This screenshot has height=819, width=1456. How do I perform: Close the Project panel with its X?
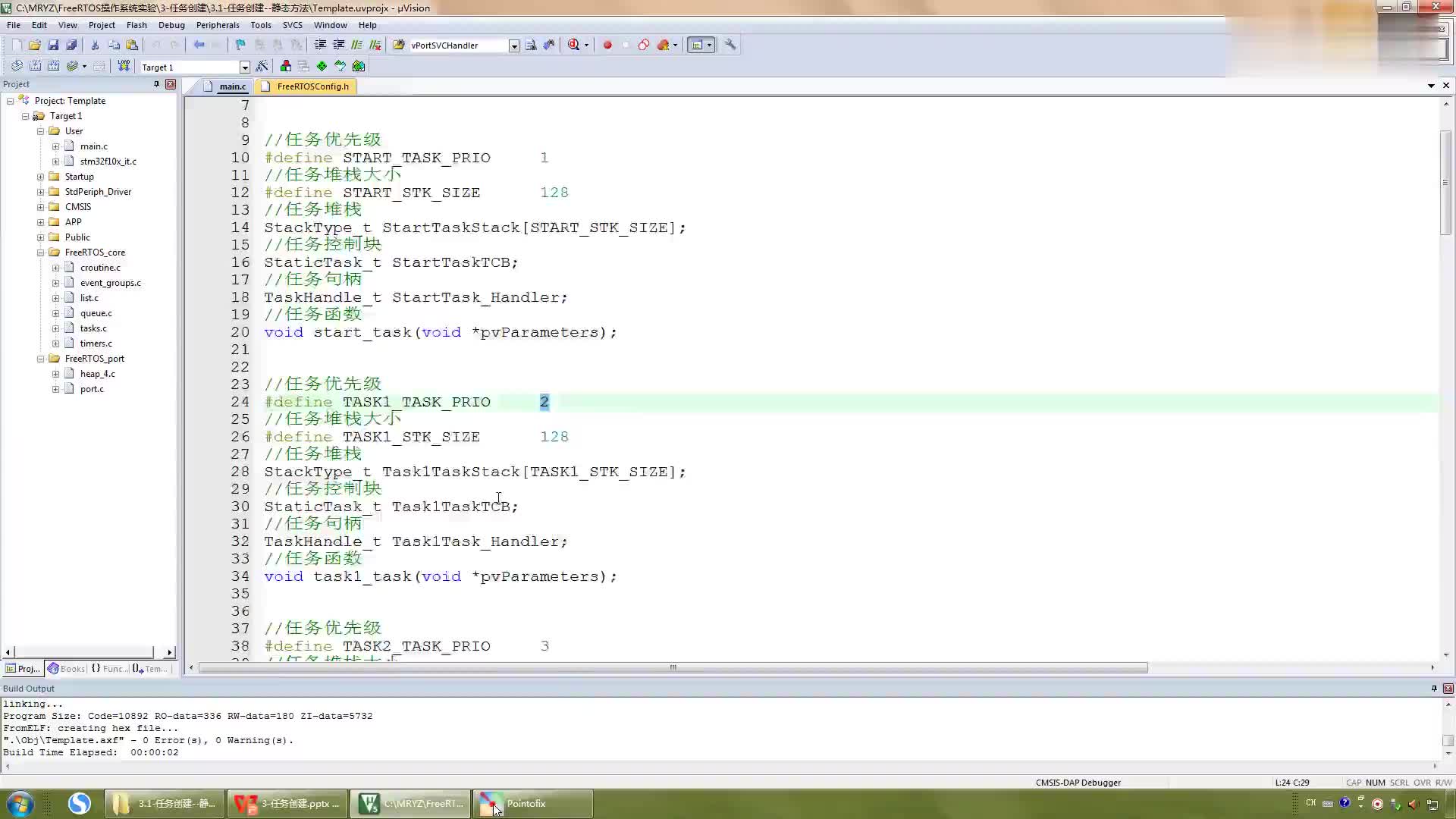click(x=171, y=84)
